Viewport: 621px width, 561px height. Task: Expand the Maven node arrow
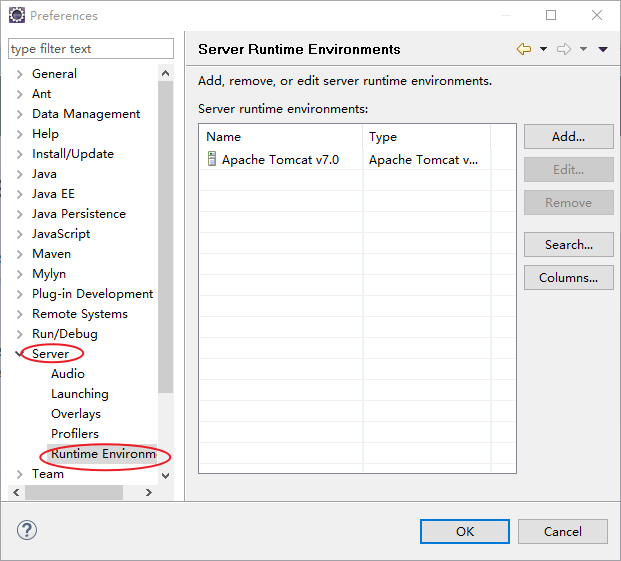click(x=19, y=254)
